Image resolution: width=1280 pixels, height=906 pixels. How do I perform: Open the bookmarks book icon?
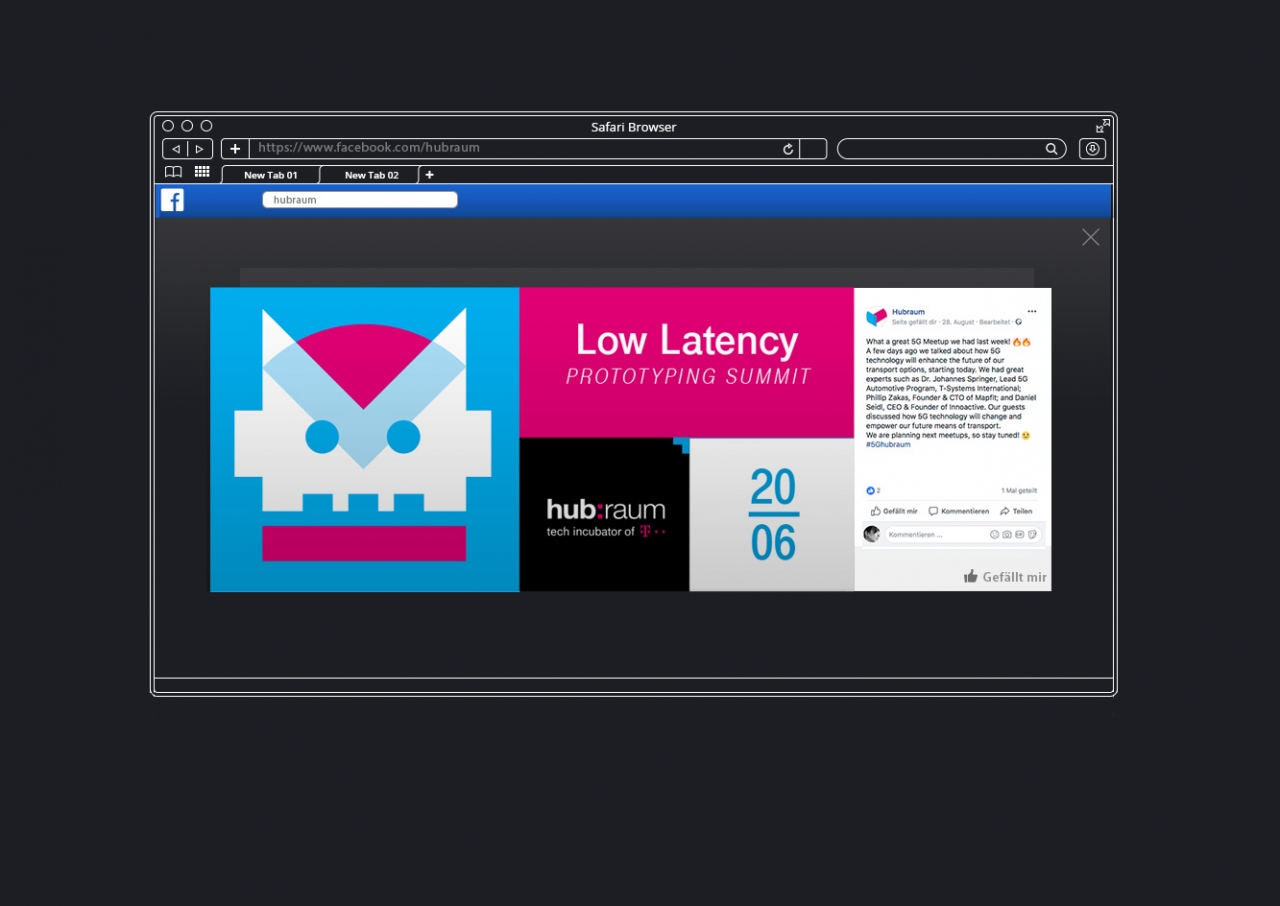point(173,172)
